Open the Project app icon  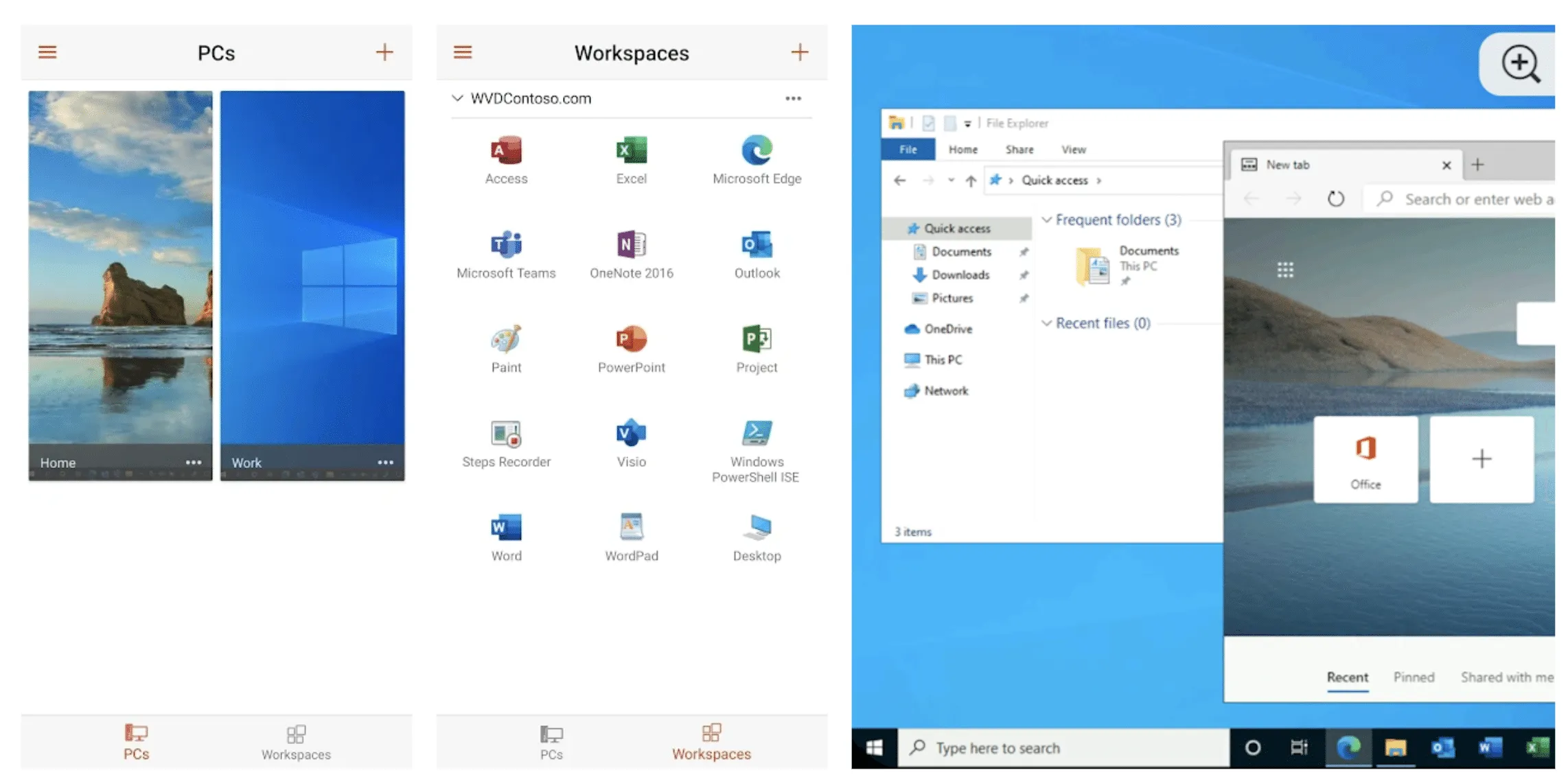(x=757, y=349)
